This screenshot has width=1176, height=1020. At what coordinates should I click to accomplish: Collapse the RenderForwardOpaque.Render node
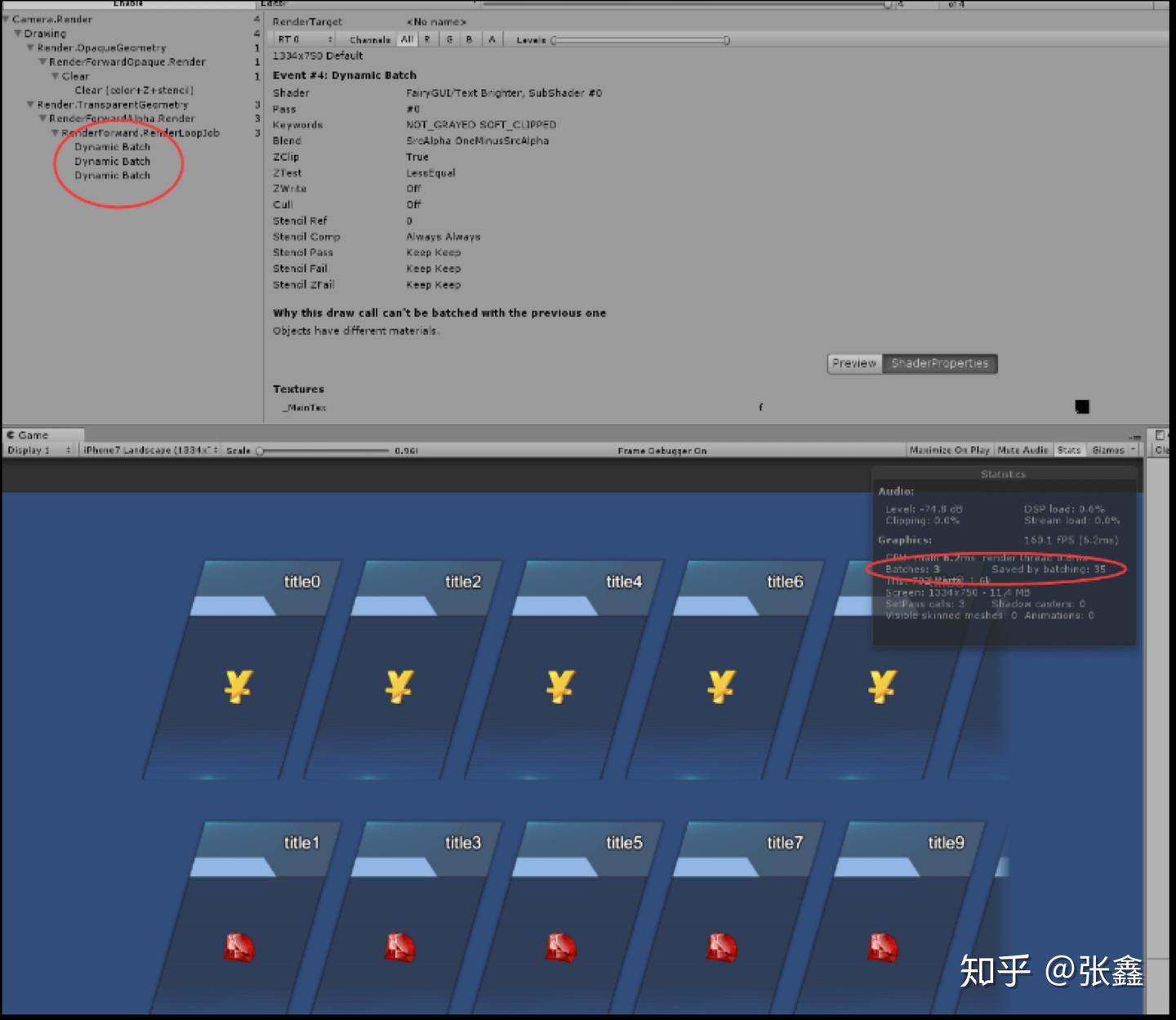coord(43,62)
